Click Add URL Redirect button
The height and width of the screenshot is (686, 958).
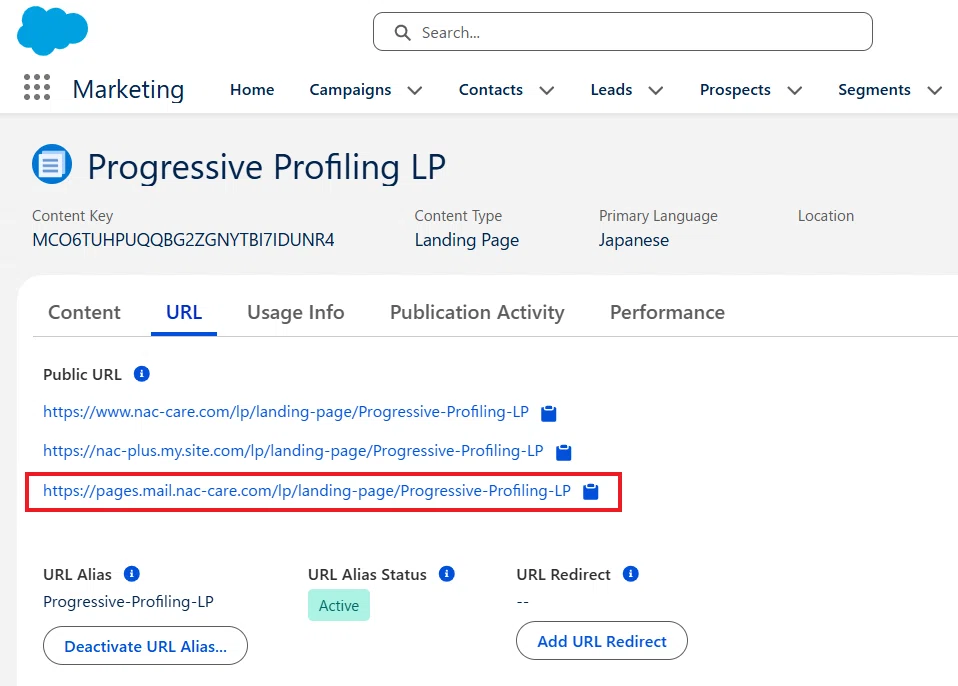602,641
